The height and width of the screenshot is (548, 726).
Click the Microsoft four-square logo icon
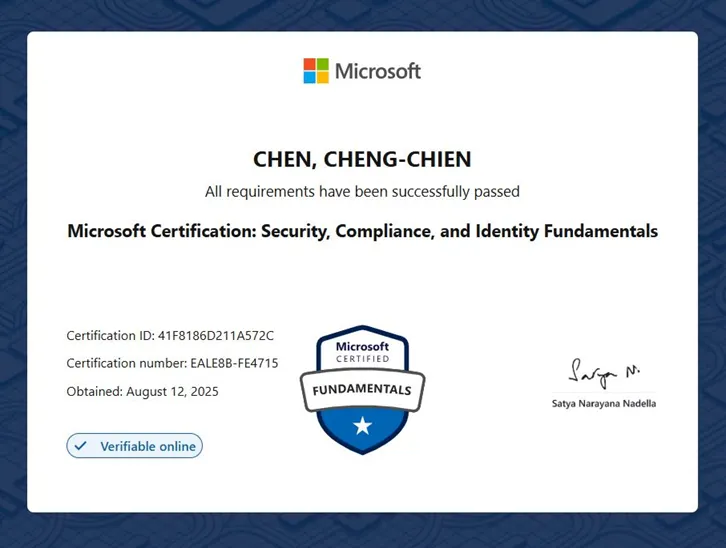pos(316,71)
